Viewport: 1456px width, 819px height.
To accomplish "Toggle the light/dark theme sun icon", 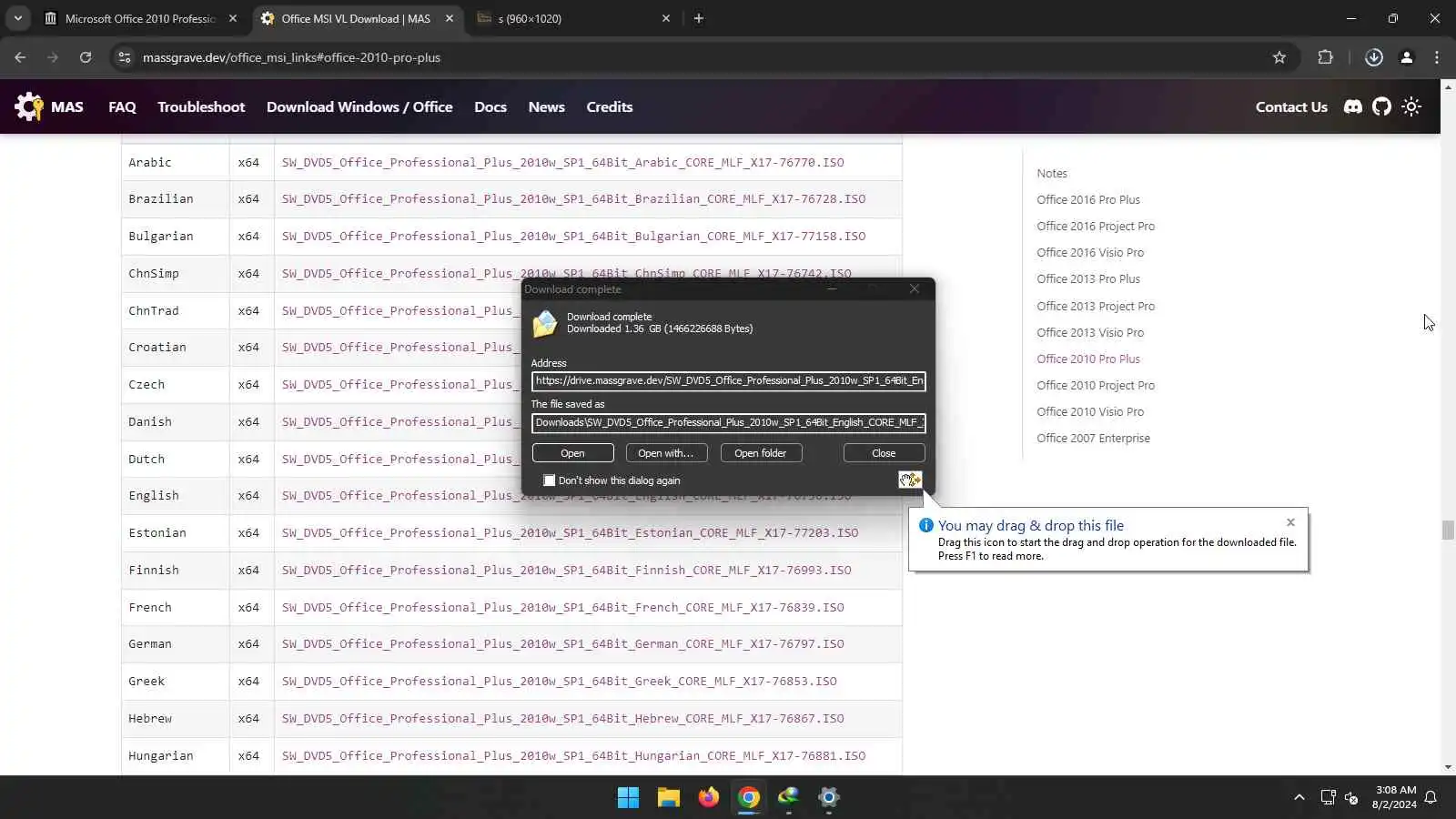I will (x=1411, y=106).
